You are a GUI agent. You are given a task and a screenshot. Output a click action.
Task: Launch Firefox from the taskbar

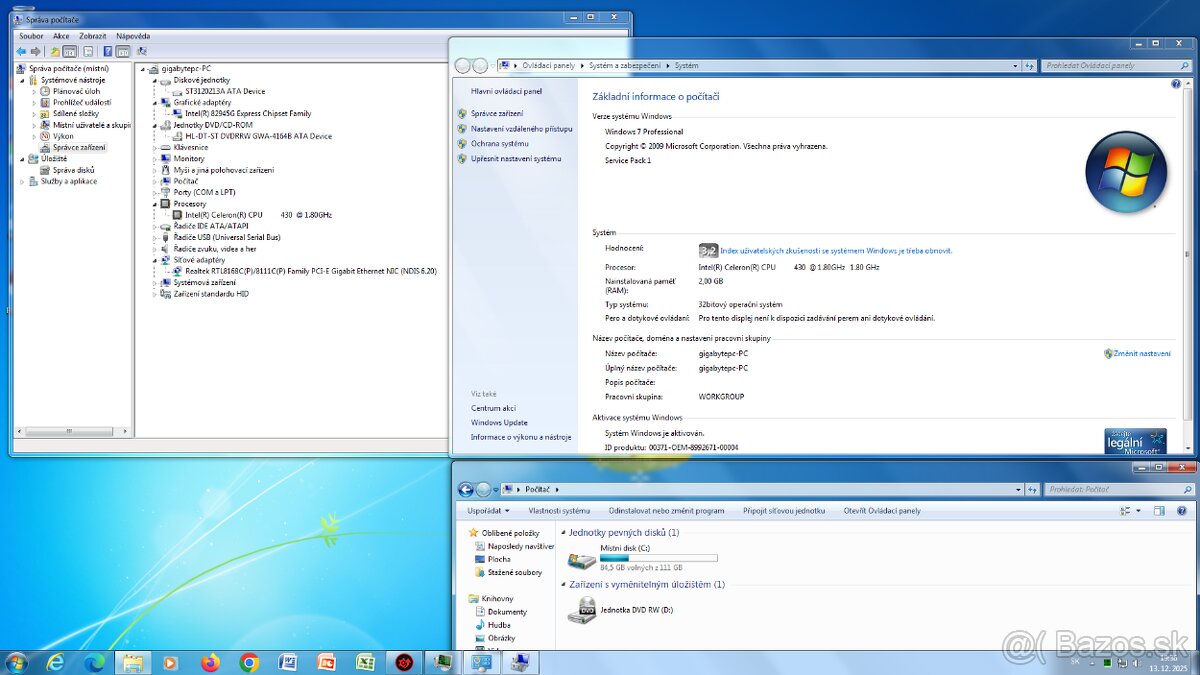(x=210, y=662)
